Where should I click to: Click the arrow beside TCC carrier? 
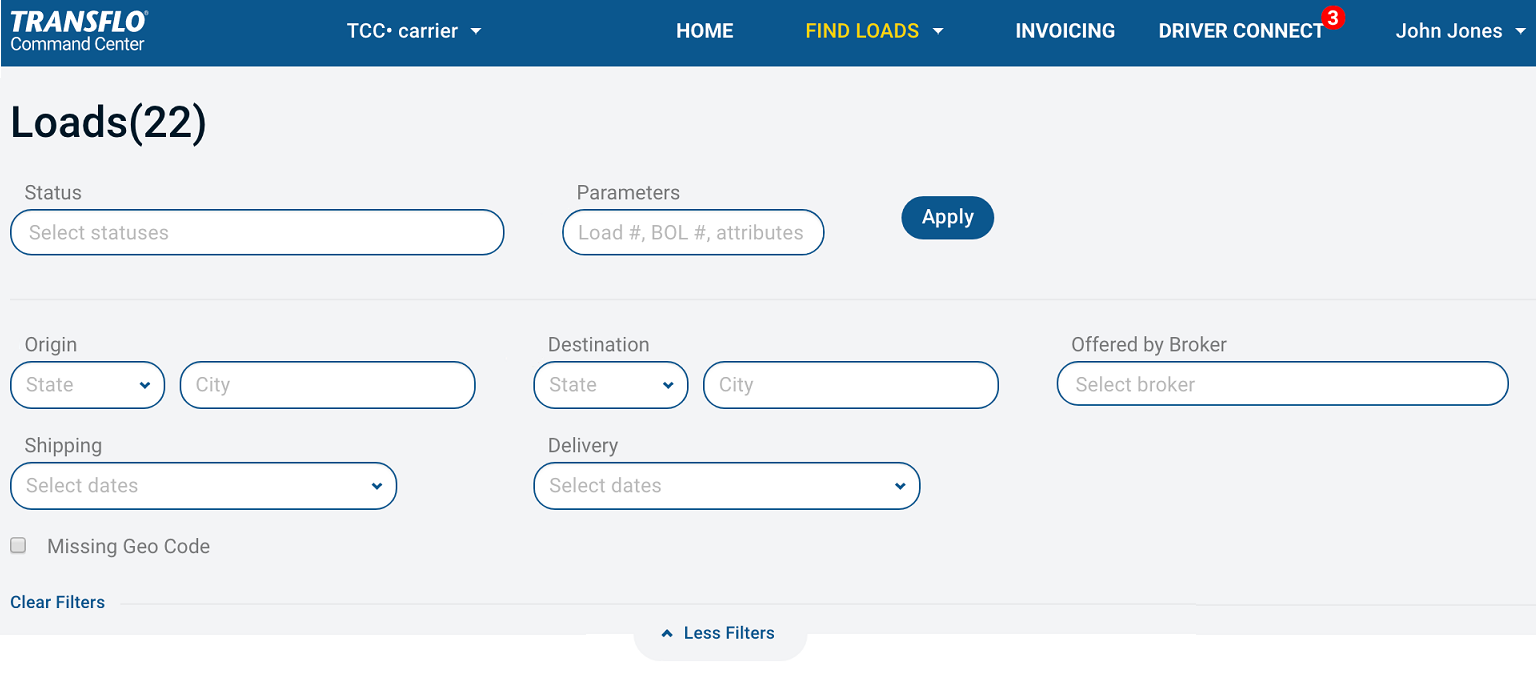[476, 31]
